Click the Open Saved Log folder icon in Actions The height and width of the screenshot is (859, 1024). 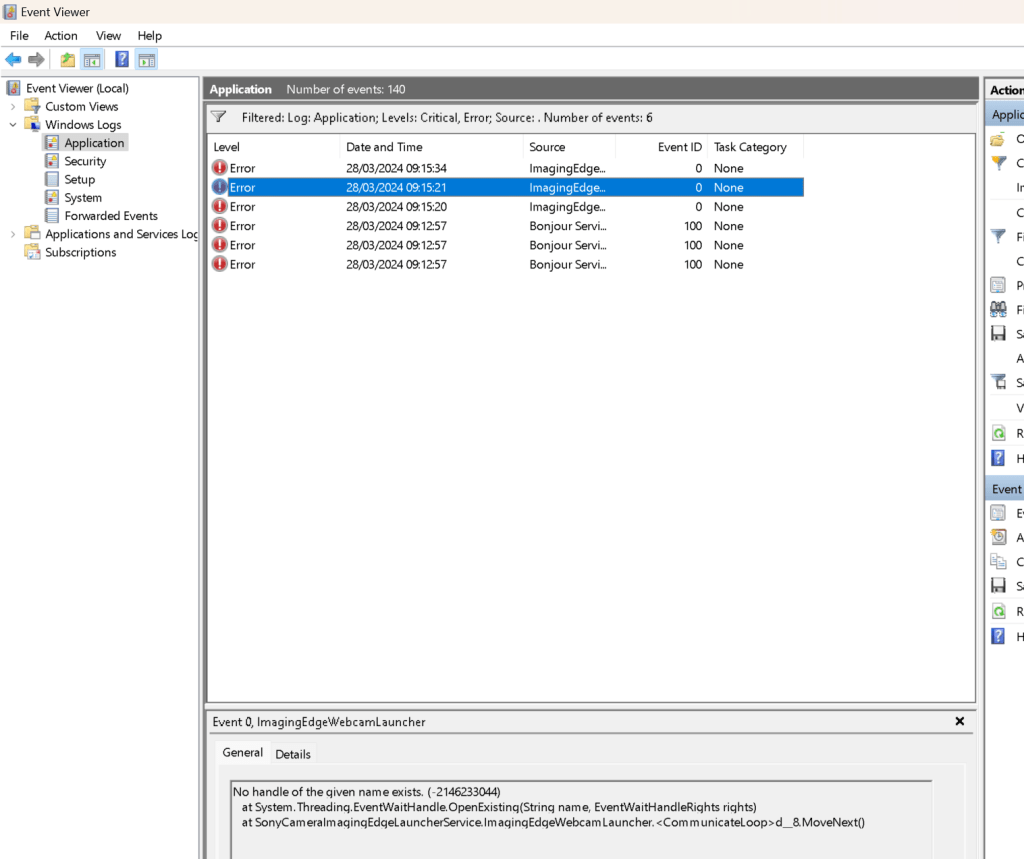pos(997,139)
